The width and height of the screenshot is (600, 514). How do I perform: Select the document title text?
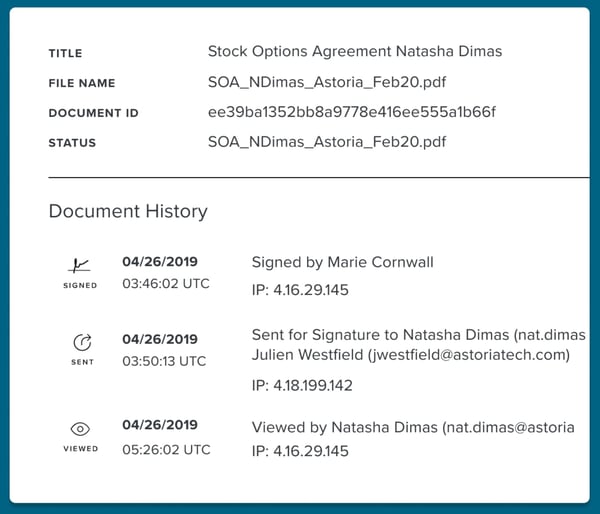(x=354, y=51)
